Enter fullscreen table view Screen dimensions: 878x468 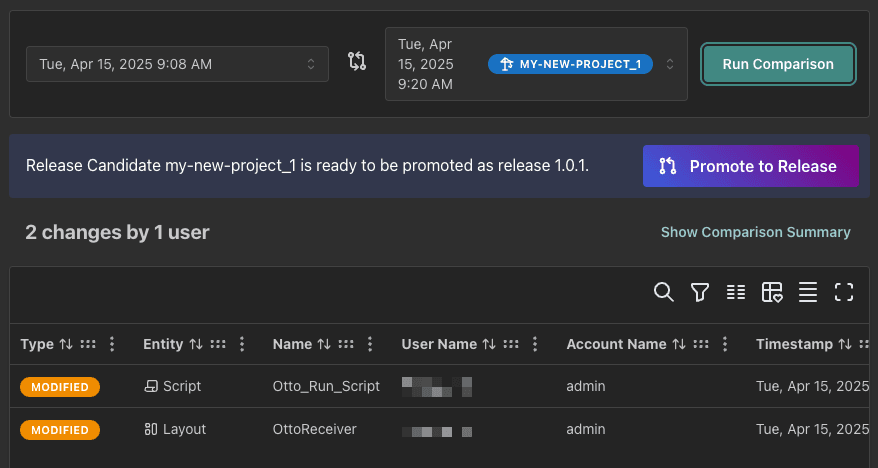point(844,292)
